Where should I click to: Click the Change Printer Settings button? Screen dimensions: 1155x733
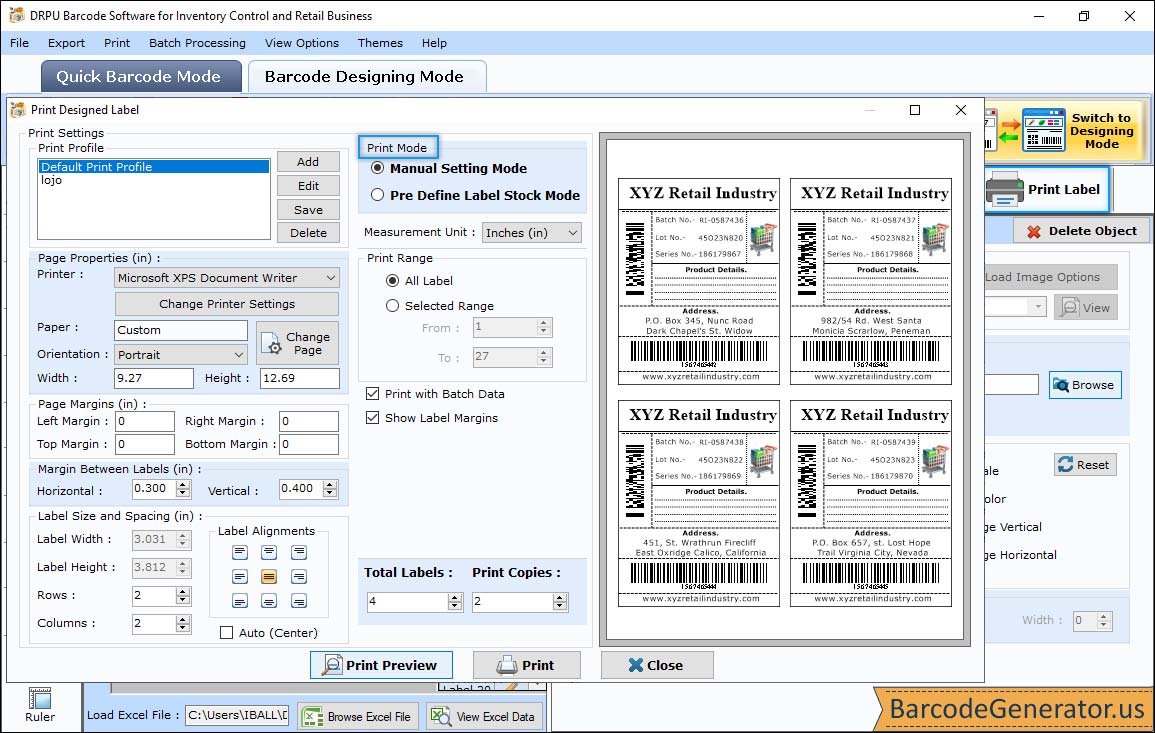(227, 304)
